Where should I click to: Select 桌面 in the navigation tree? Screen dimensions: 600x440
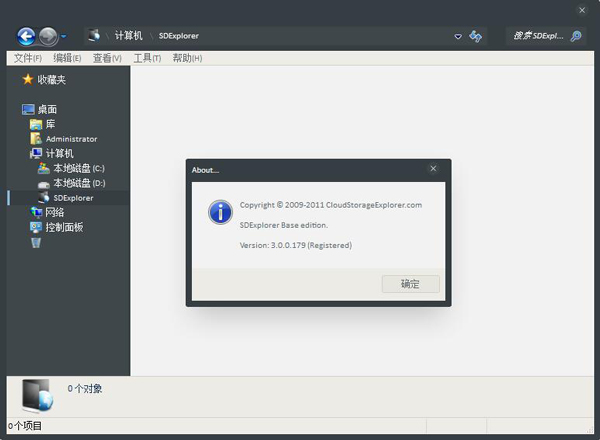coord(47,109)
